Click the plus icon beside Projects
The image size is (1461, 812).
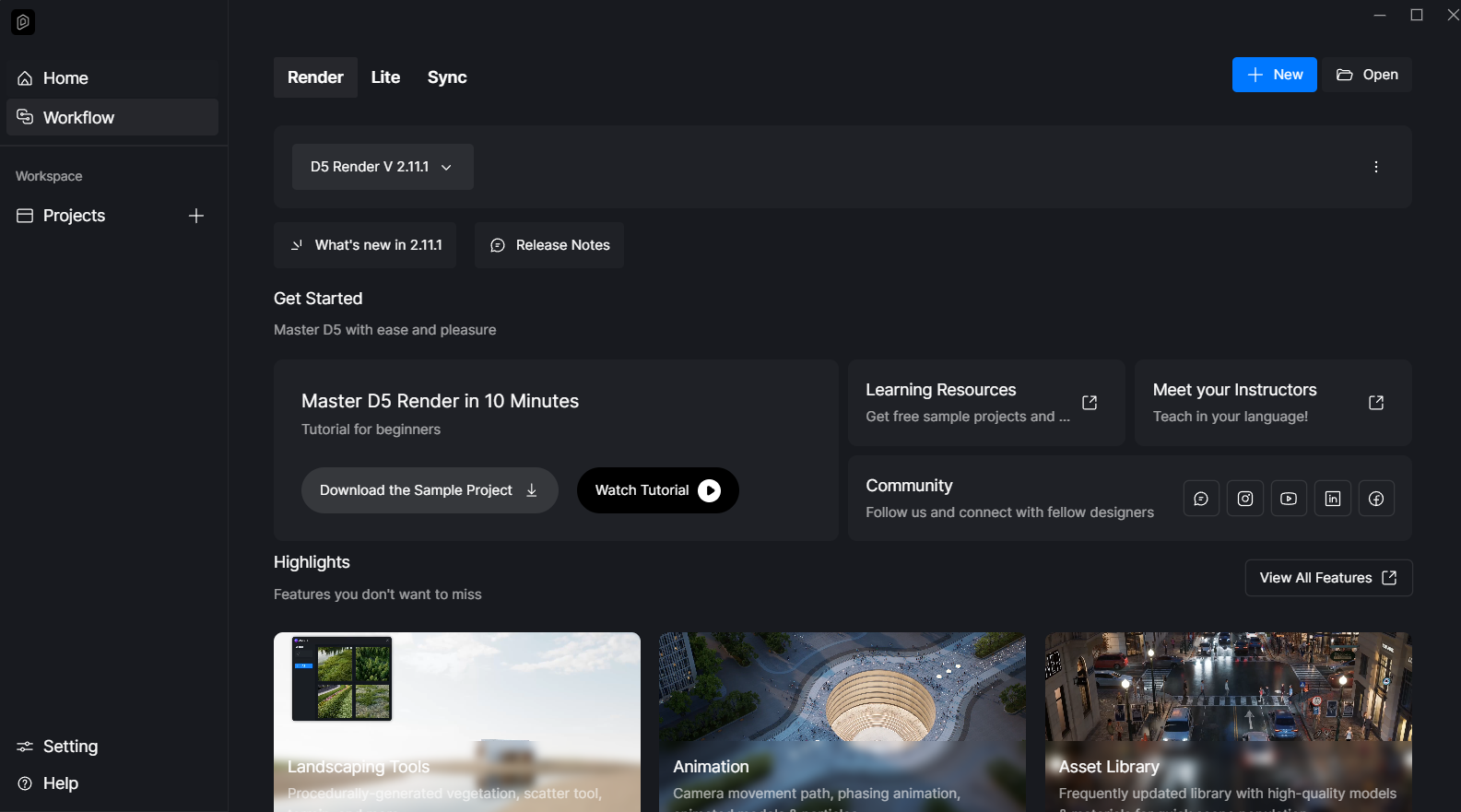(x=195, y=216)
